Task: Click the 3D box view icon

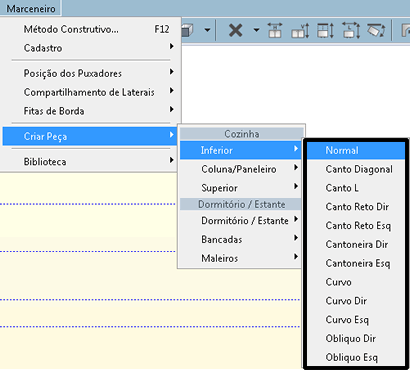Action: pos(188,31)
